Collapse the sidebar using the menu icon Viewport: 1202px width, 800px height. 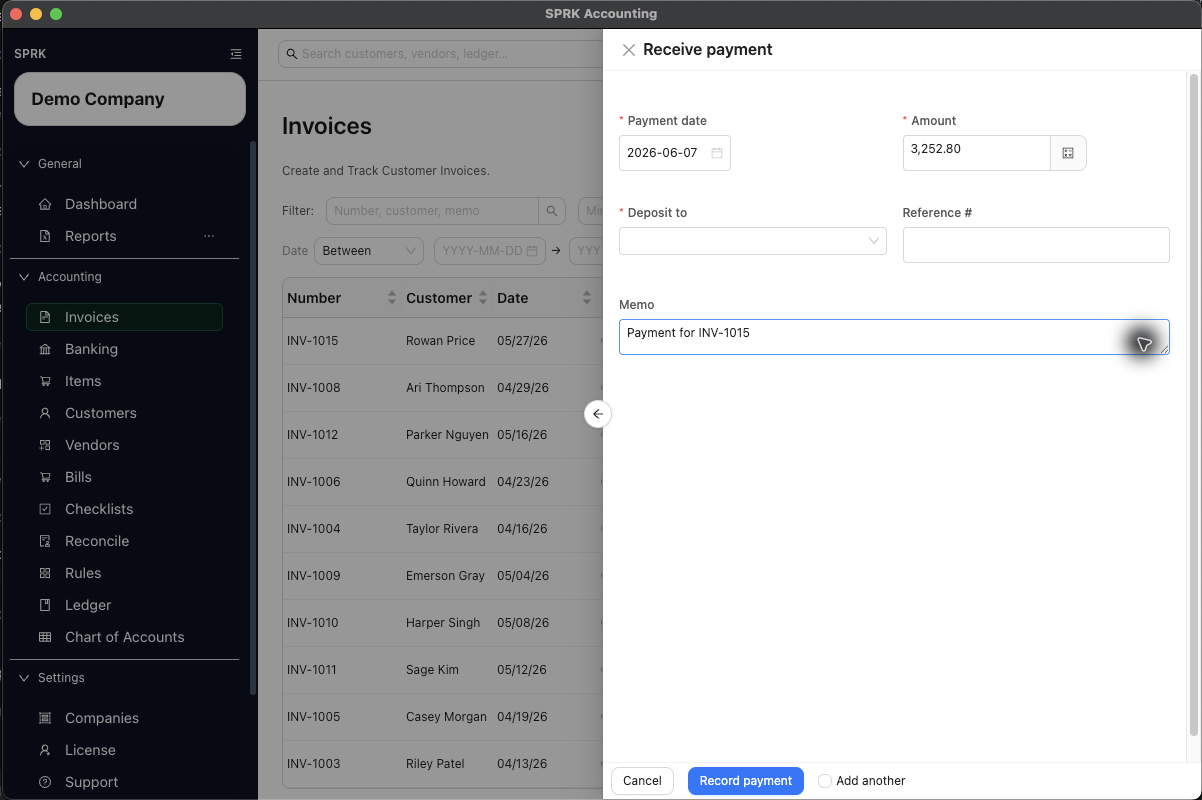(236, 54)
